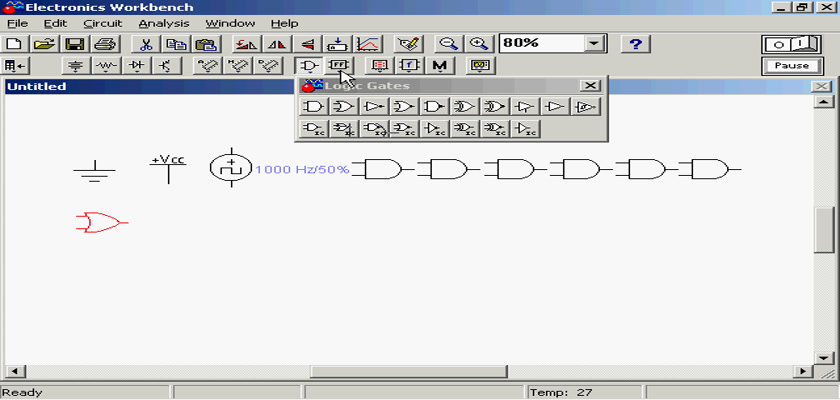Open the Digital flip-flop parts bin
The height and width of the screenshot is (400, 840).
[x=340, y=66]
